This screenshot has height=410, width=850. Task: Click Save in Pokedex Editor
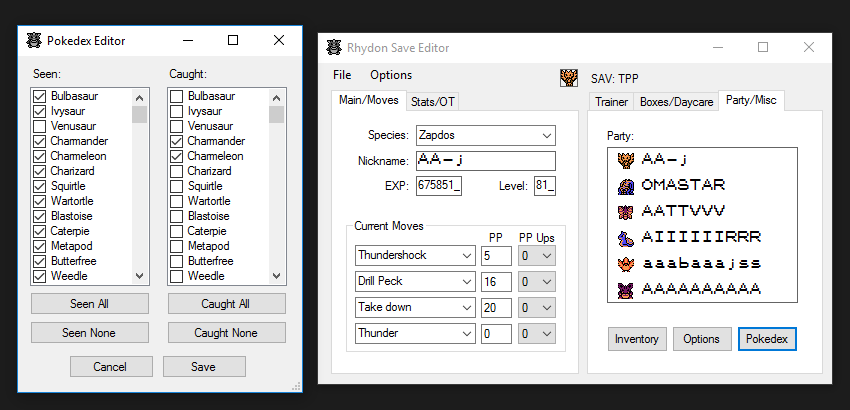point(204,367)
